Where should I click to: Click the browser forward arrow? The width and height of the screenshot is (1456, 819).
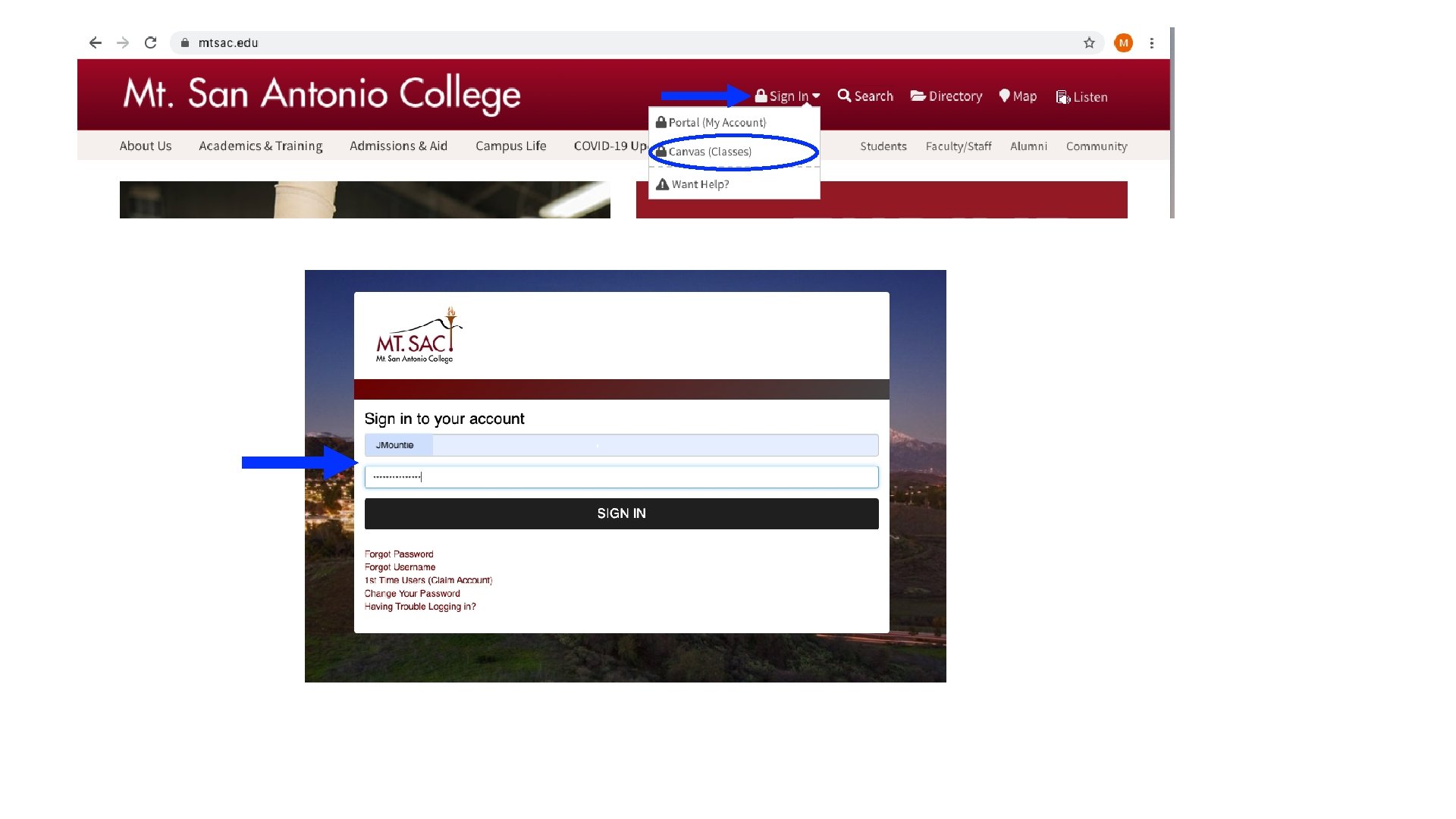tap(123, 43)
